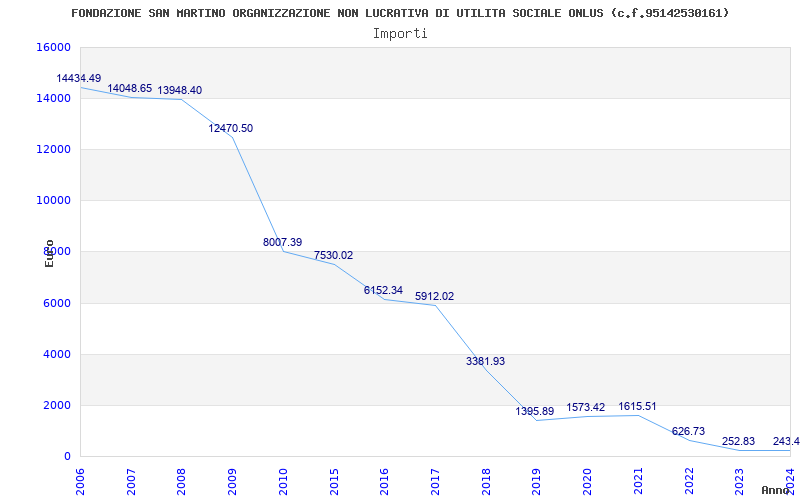800x500 pixels.
Task: Select the data label 1573.42
Action: point(586,407)
